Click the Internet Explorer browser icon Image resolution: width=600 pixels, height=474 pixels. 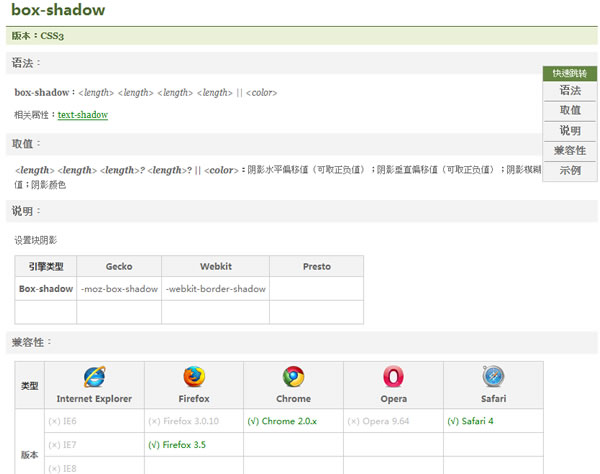[x=94, y=377]
